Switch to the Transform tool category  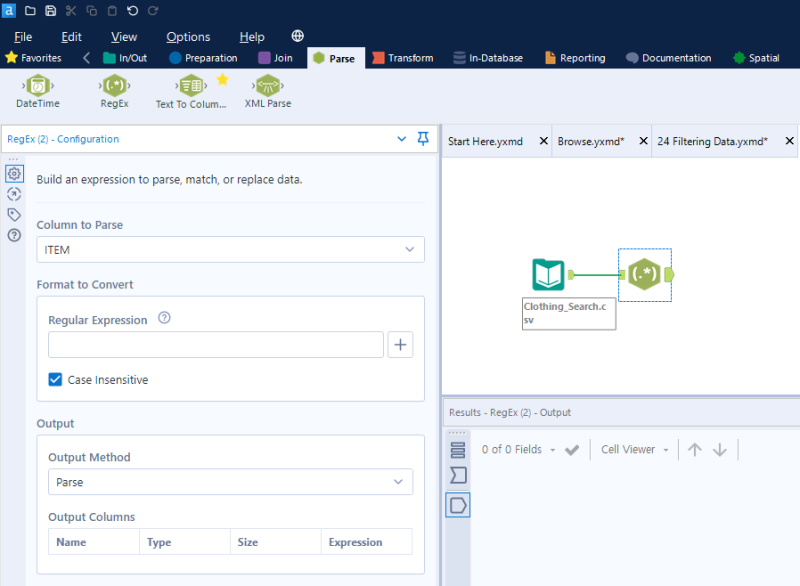(x=403, y=58)
